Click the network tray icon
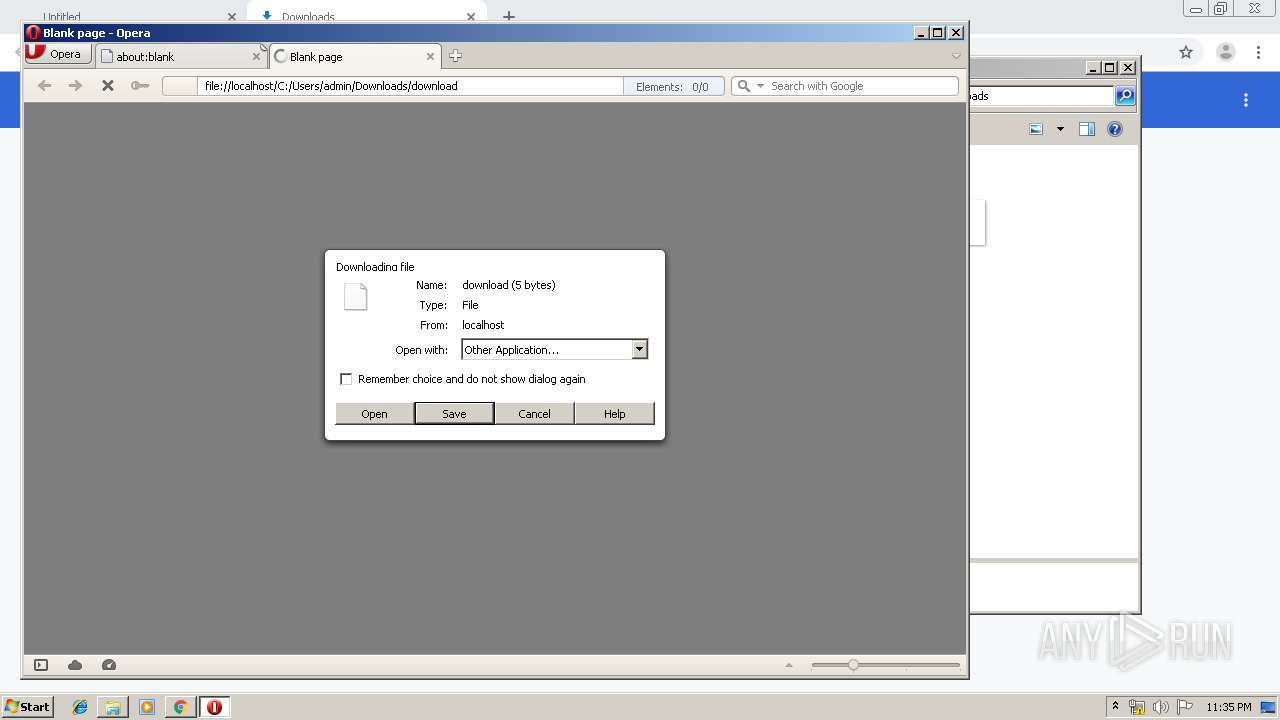 1137,707
